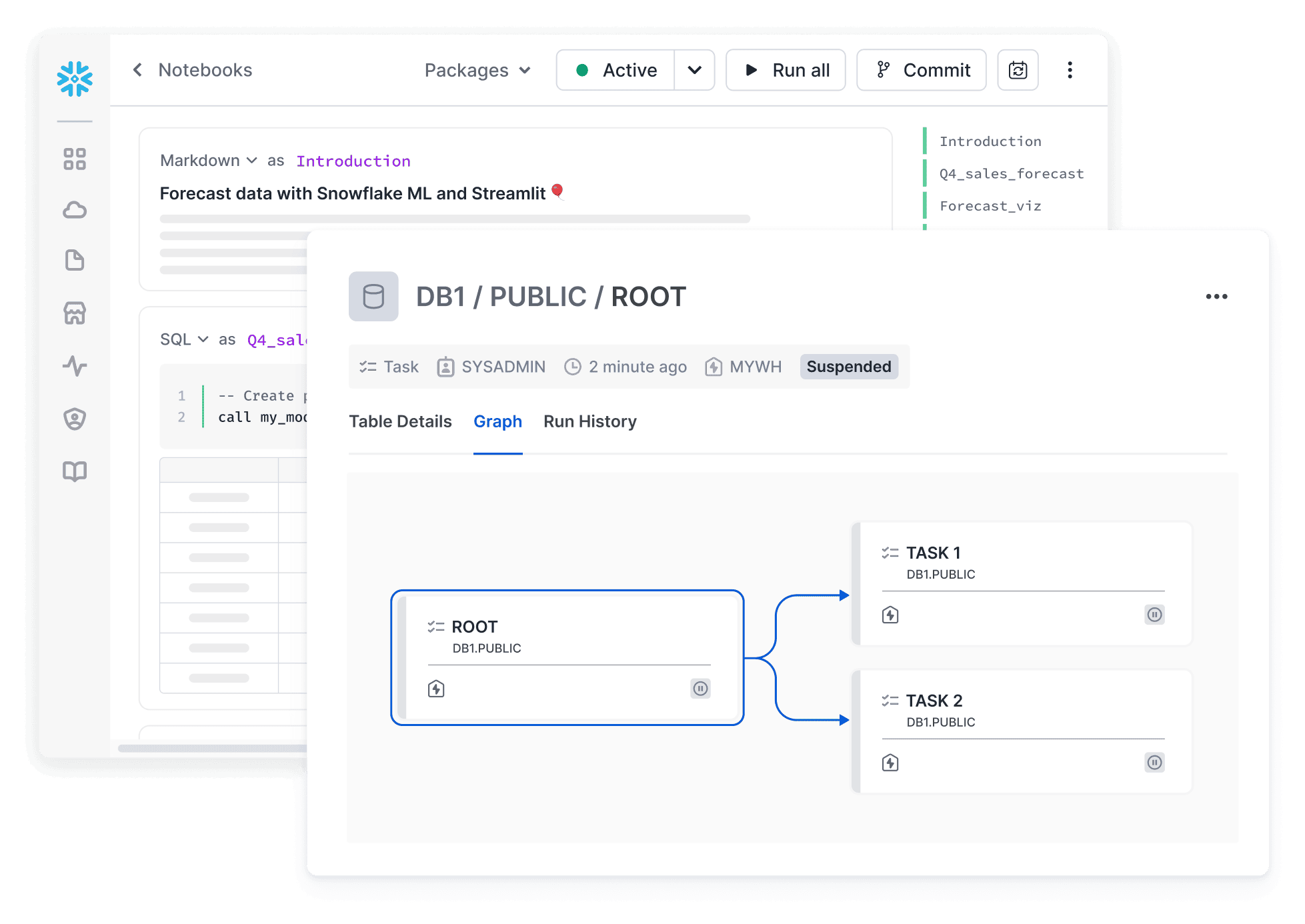
Task: Click the Commit button
Action: [x=922, y=70]
